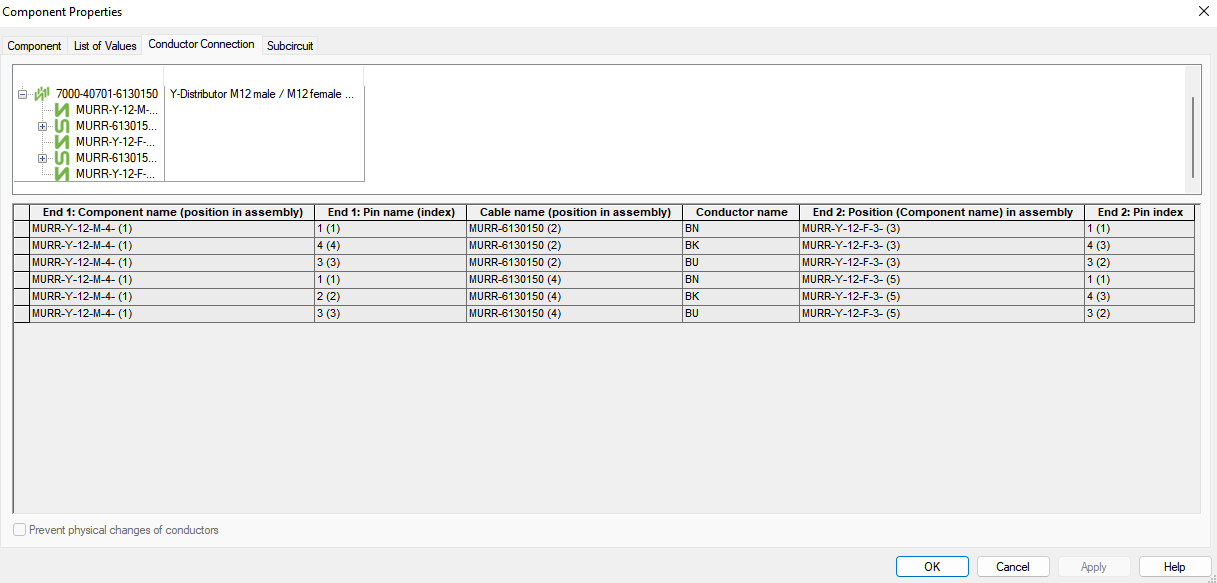The width and height of the screenshot is (1217, 583).
Task: Click cable cell MURR-6130150 (2) in the BU row
Action: coord(575,263)
